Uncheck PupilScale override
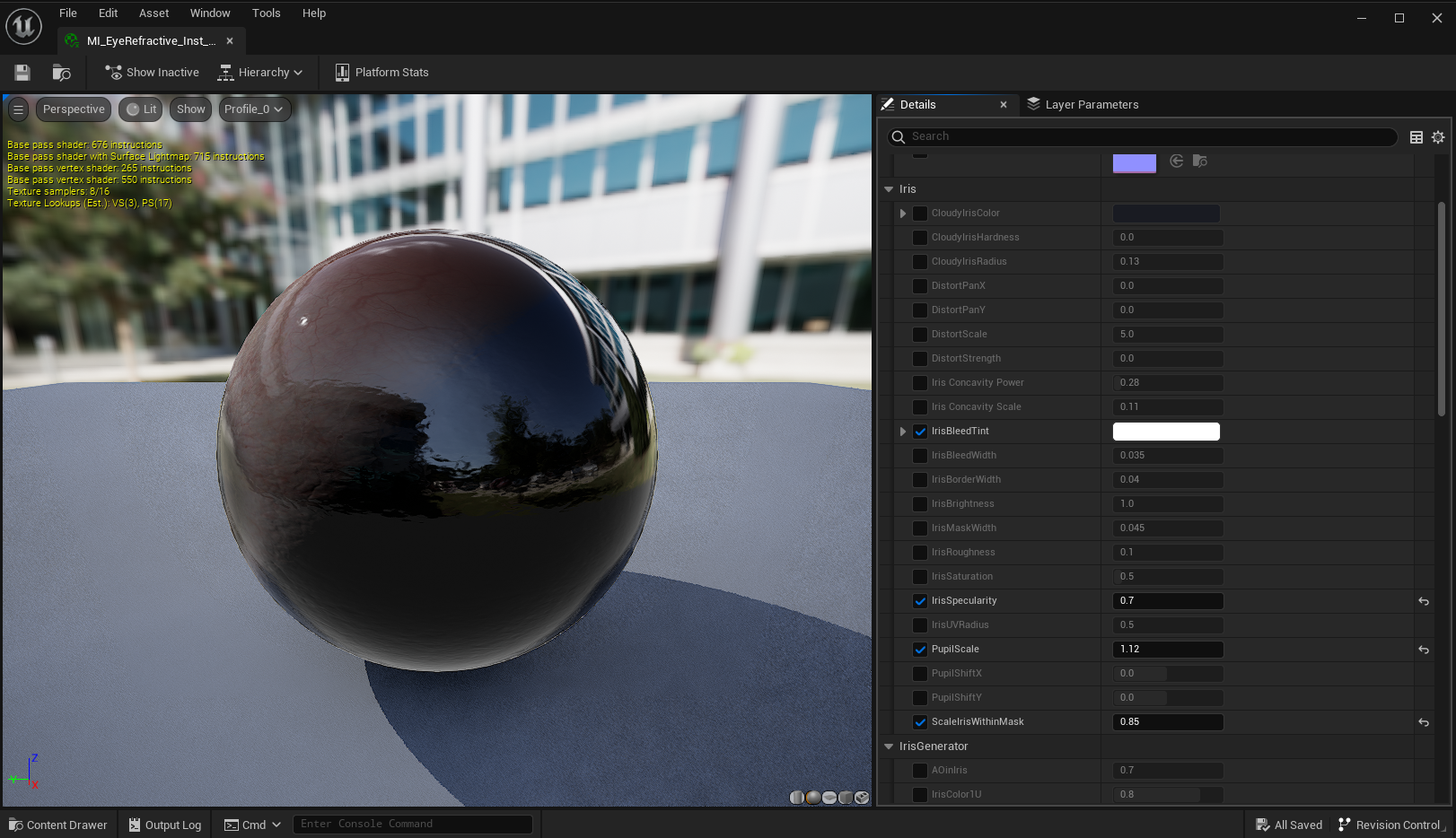 (920, 650)
